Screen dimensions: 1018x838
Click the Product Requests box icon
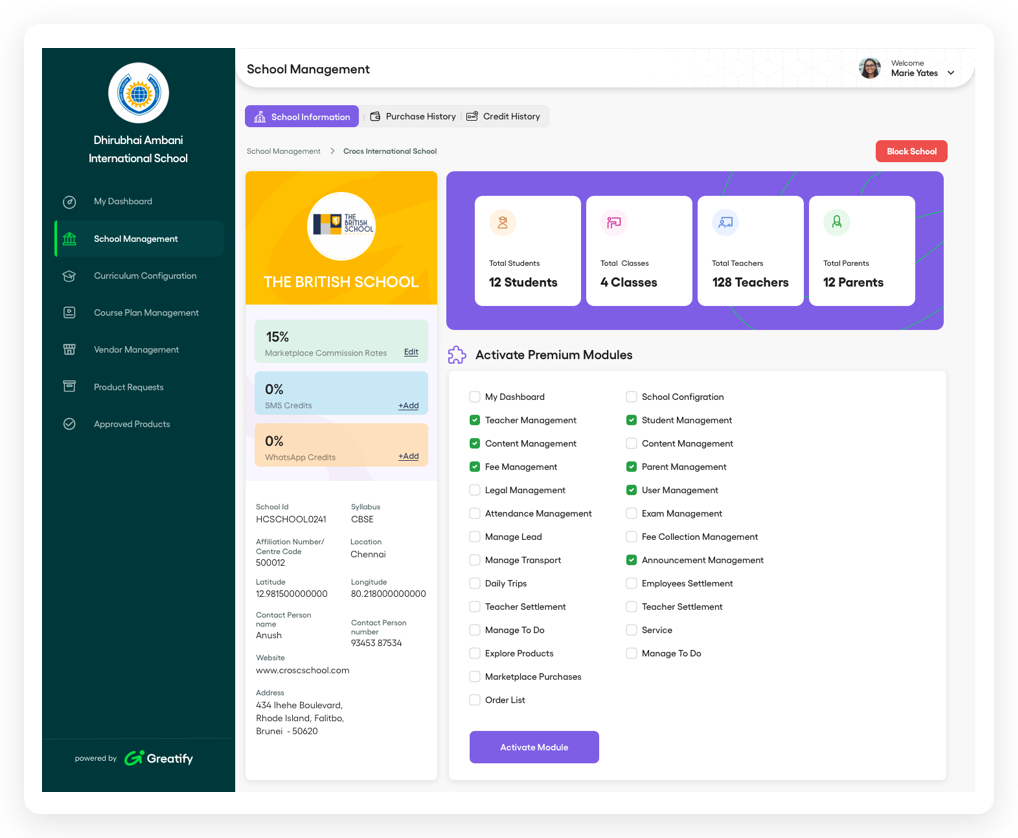pos(69,387)
